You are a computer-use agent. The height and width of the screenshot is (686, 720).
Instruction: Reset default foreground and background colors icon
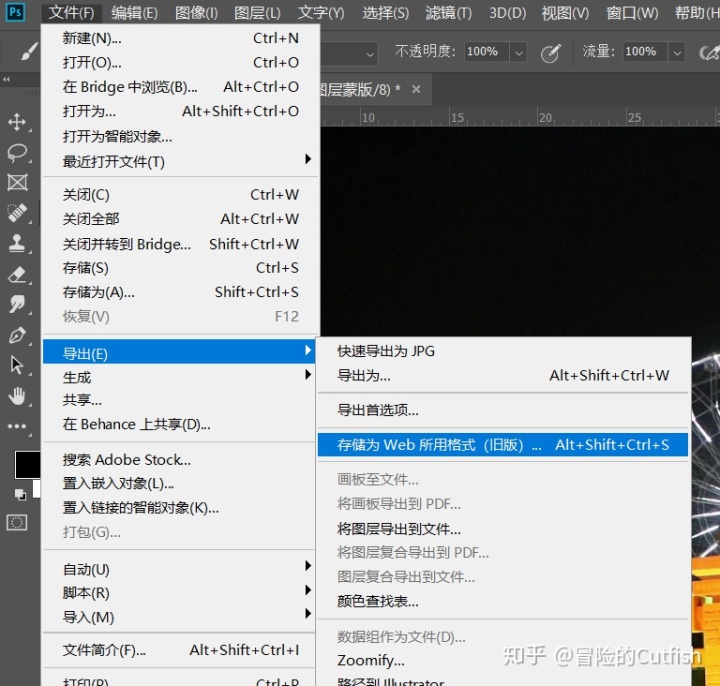tap(20, 494)
